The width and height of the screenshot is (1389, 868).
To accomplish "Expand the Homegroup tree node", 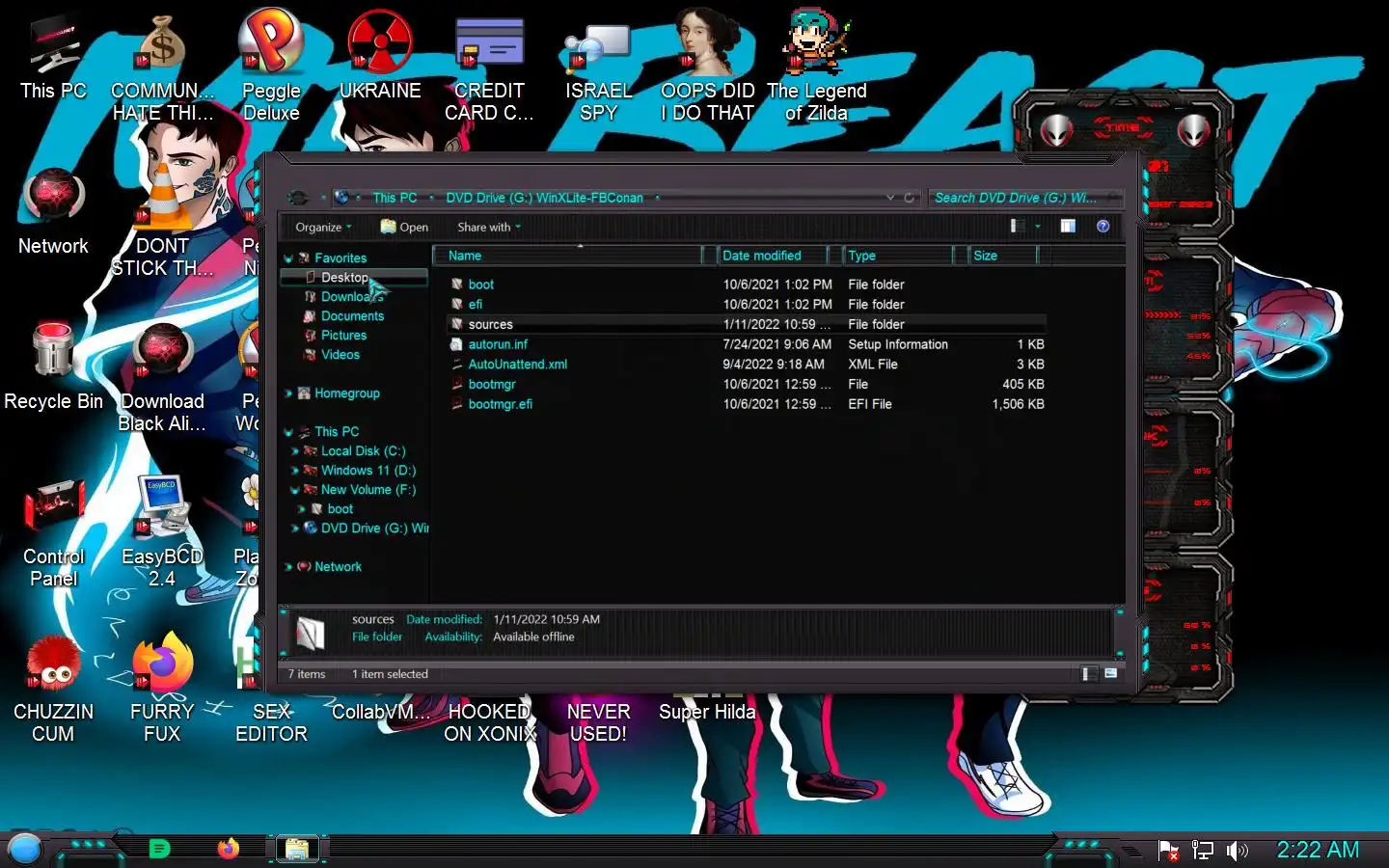I will point(288,393).
